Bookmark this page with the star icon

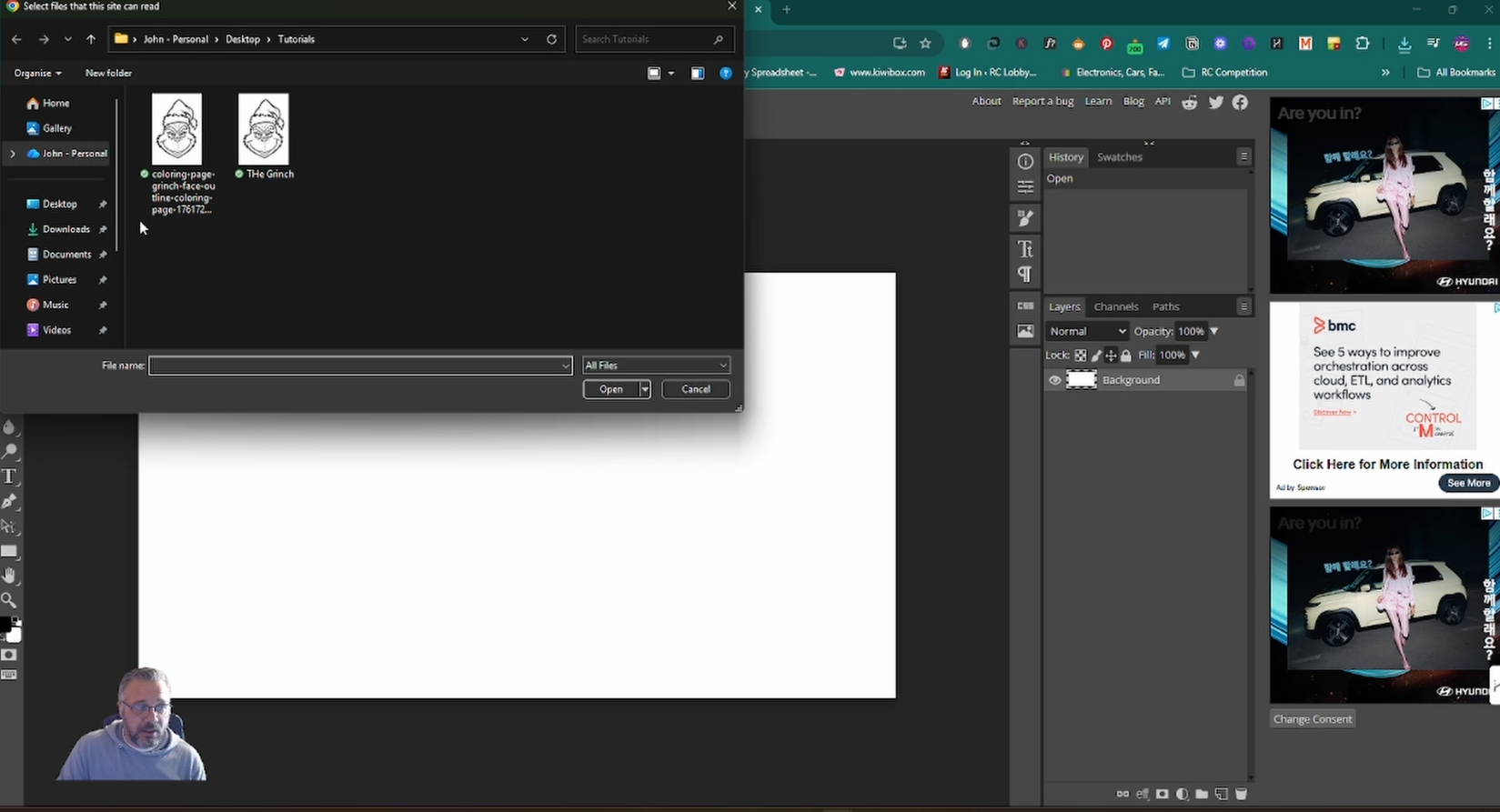925,43
